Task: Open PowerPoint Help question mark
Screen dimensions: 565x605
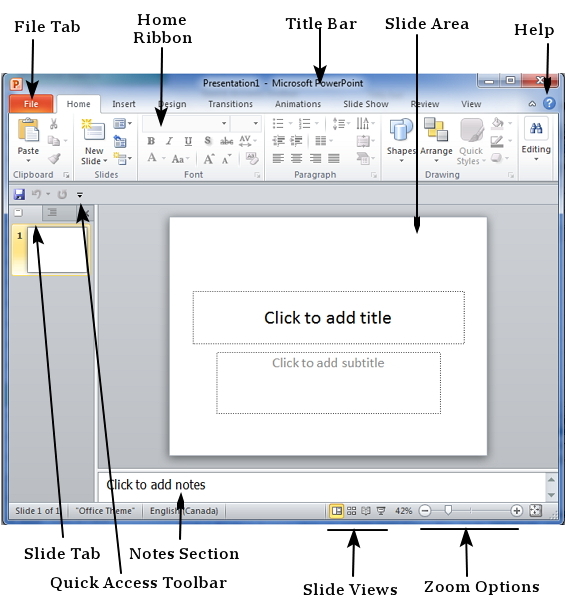Action: (x=549, y=103)
